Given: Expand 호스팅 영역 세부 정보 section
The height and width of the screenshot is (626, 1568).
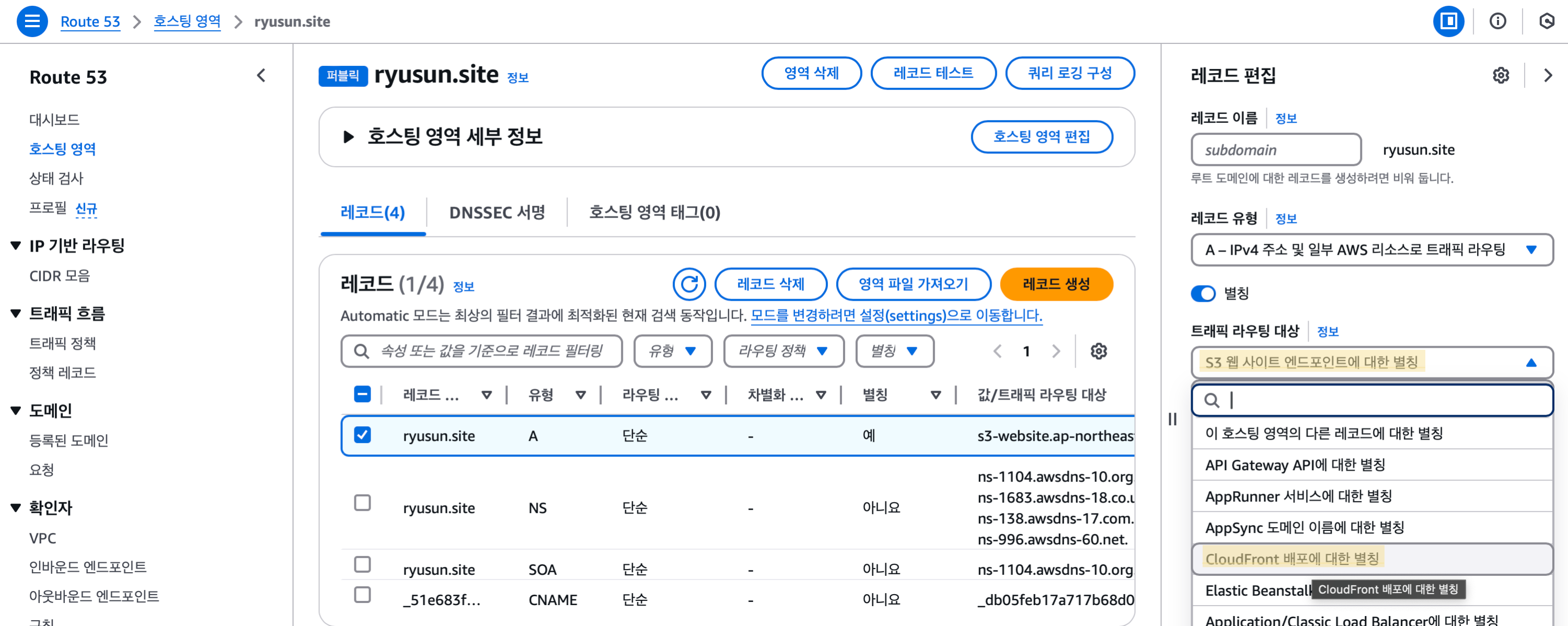Looking at the screenshot, I should [x=348, y=136].
